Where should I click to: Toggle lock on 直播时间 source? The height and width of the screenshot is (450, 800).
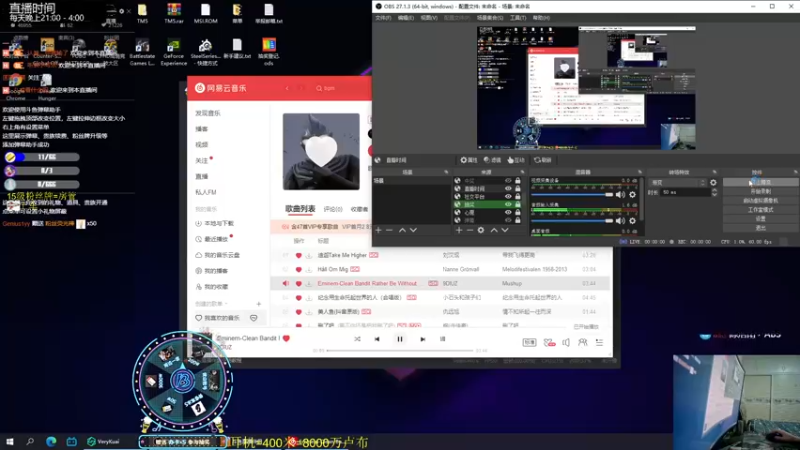pyautogui.click(x=518, y=188)
